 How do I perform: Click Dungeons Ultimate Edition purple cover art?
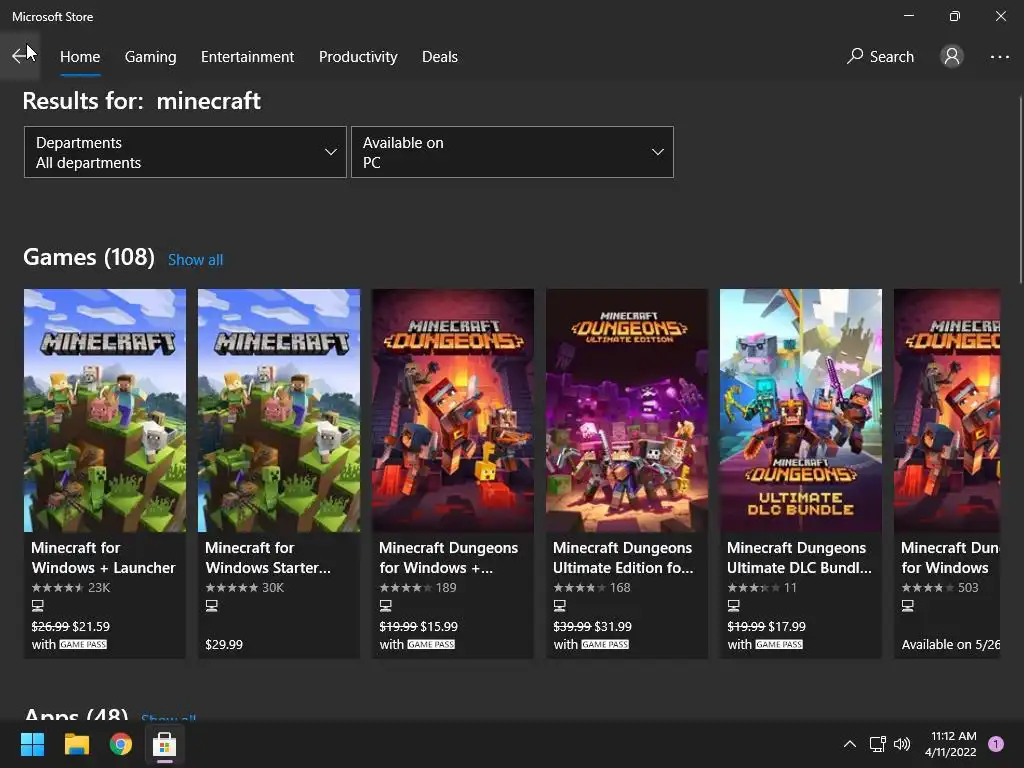(627, 410)
